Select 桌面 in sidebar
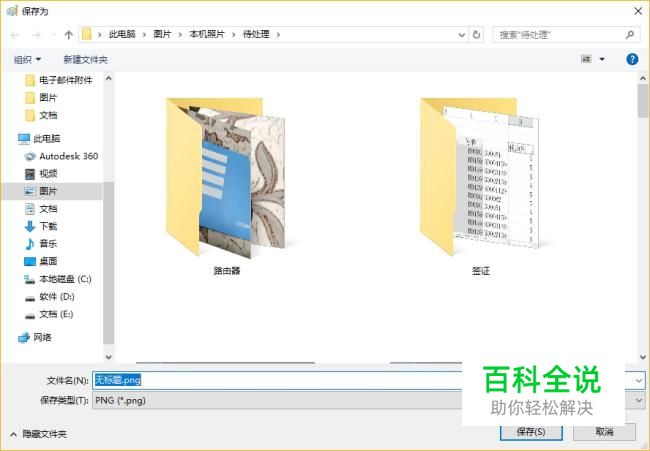The height and width of the screenshot is (451, 650). pyautogui.click(x=41, y=261)
